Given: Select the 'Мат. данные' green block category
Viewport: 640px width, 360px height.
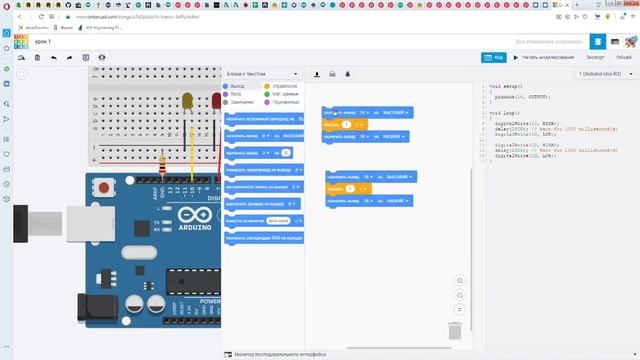Looking at the screenshot, I should coord(281,94).
